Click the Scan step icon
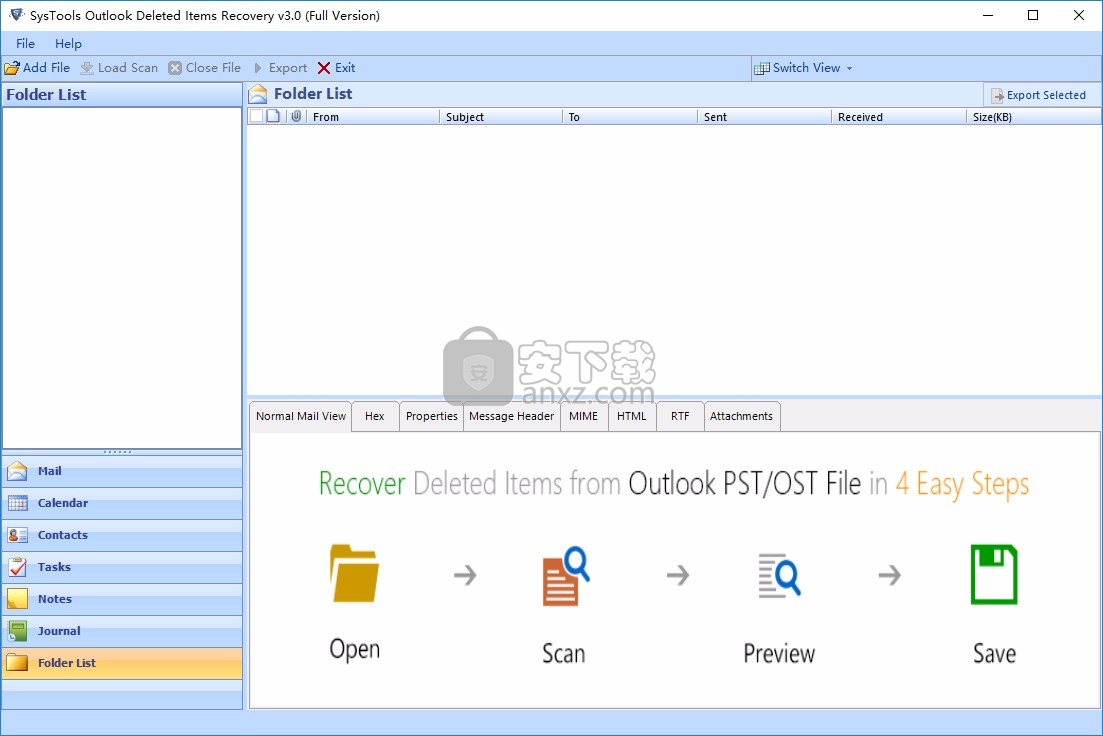This screenshot has height=736, width=1103. [566, 576]
